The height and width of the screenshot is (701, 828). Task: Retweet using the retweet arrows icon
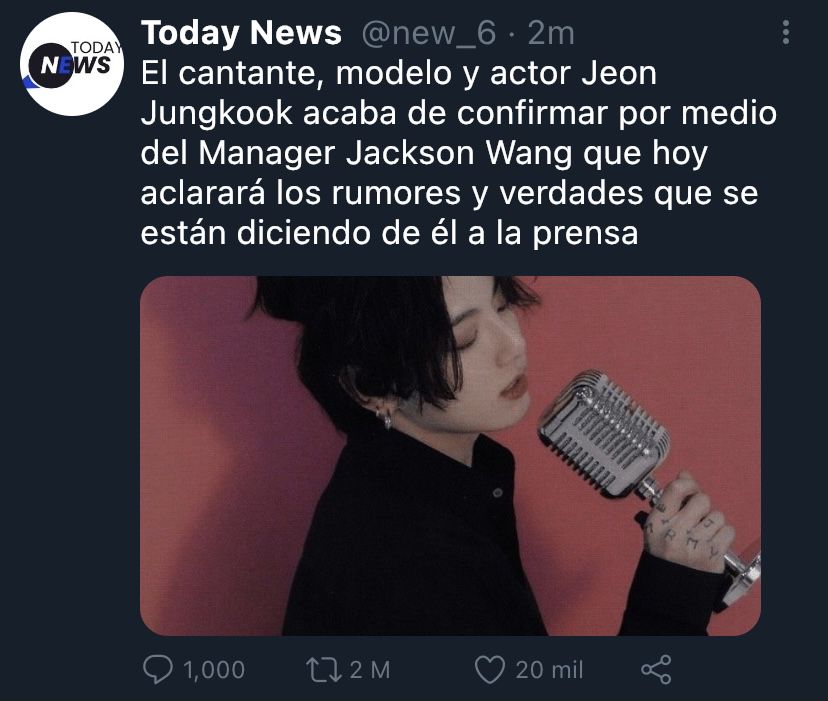[324, 669]
